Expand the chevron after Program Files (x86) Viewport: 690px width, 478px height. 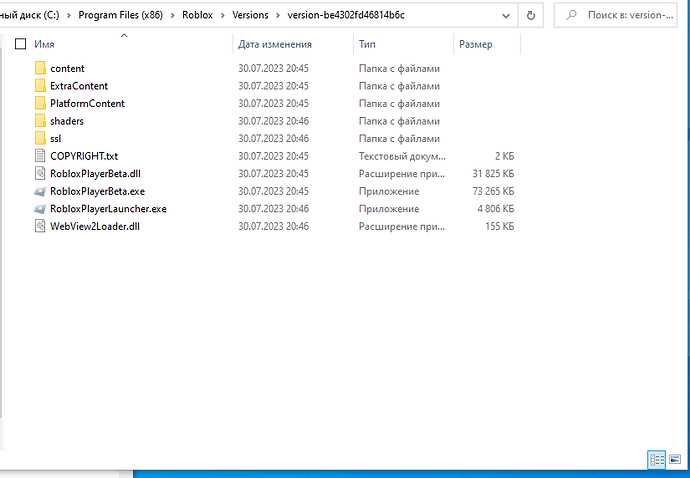point(172,15)
